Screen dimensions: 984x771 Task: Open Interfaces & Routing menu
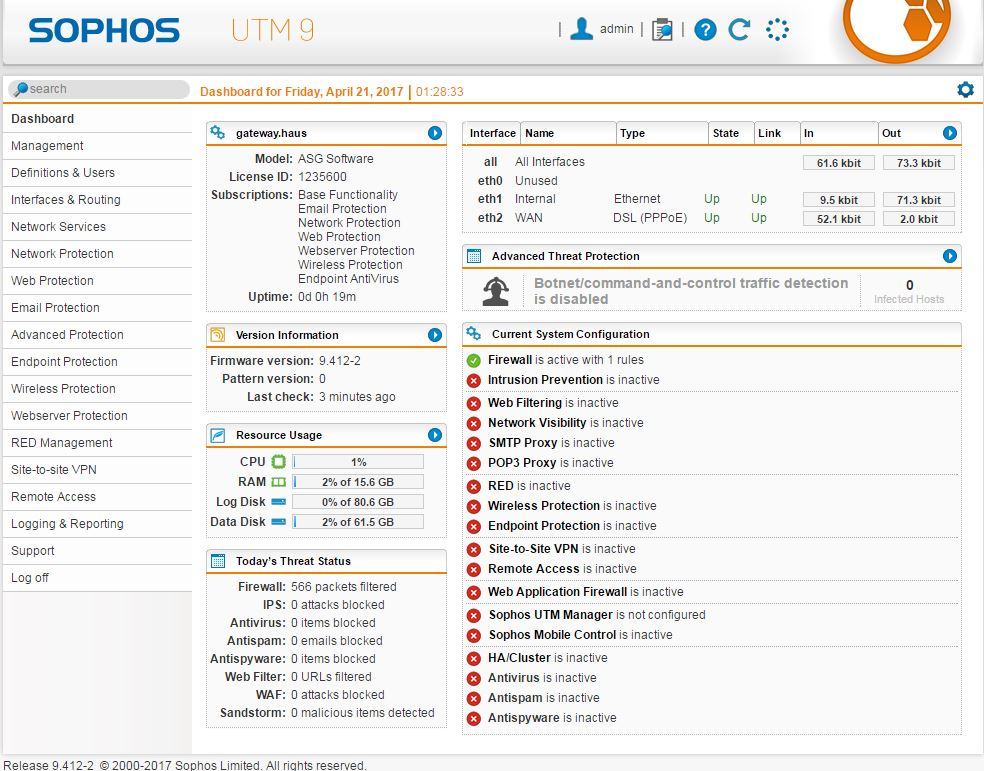pos(97,199)
